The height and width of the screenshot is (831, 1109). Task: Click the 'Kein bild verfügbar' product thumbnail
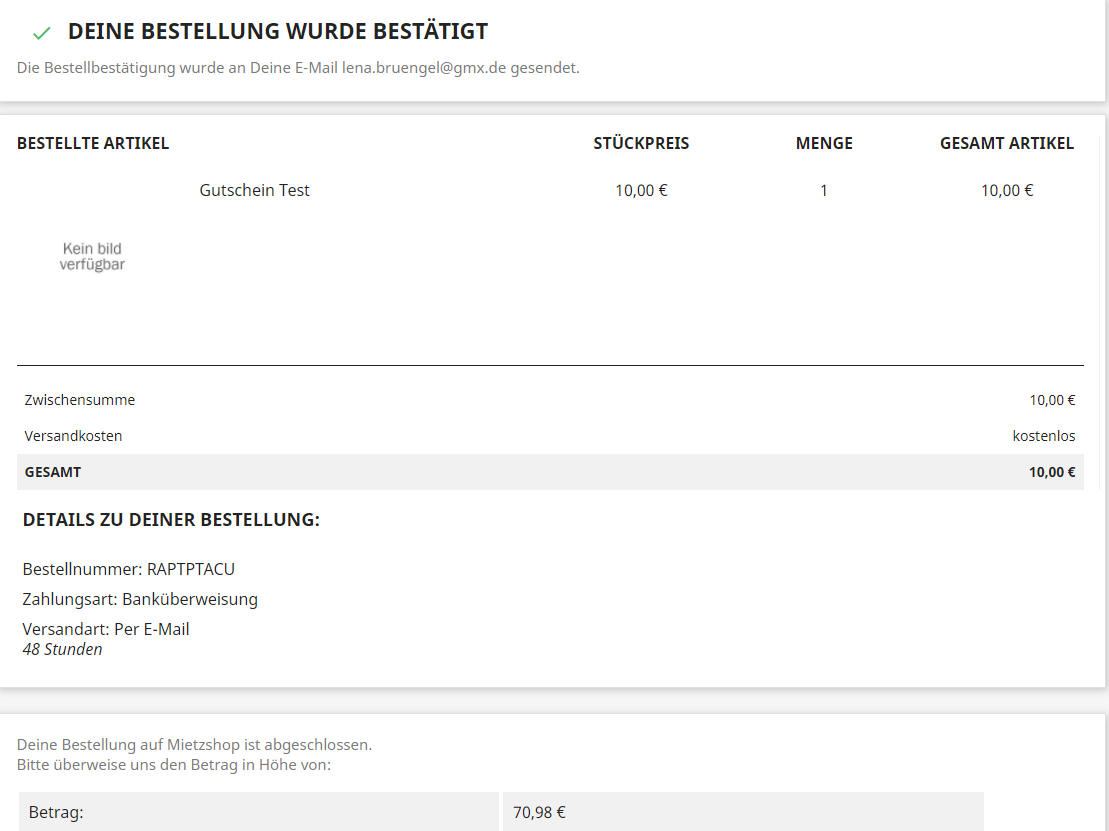pyautogui.click(x=92, y=256)
